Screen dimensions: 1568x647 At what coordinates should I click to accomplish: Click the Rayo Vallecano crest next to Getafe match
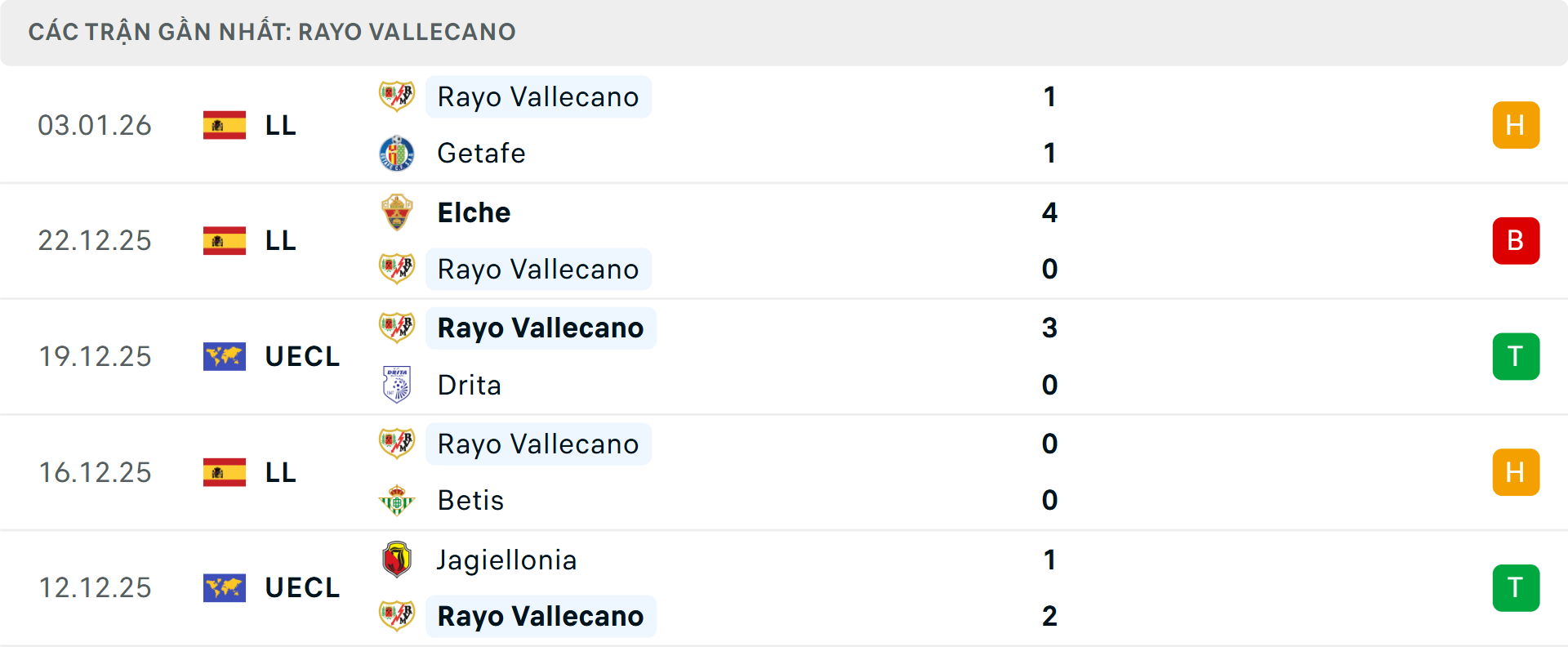[x=397, y=96]
